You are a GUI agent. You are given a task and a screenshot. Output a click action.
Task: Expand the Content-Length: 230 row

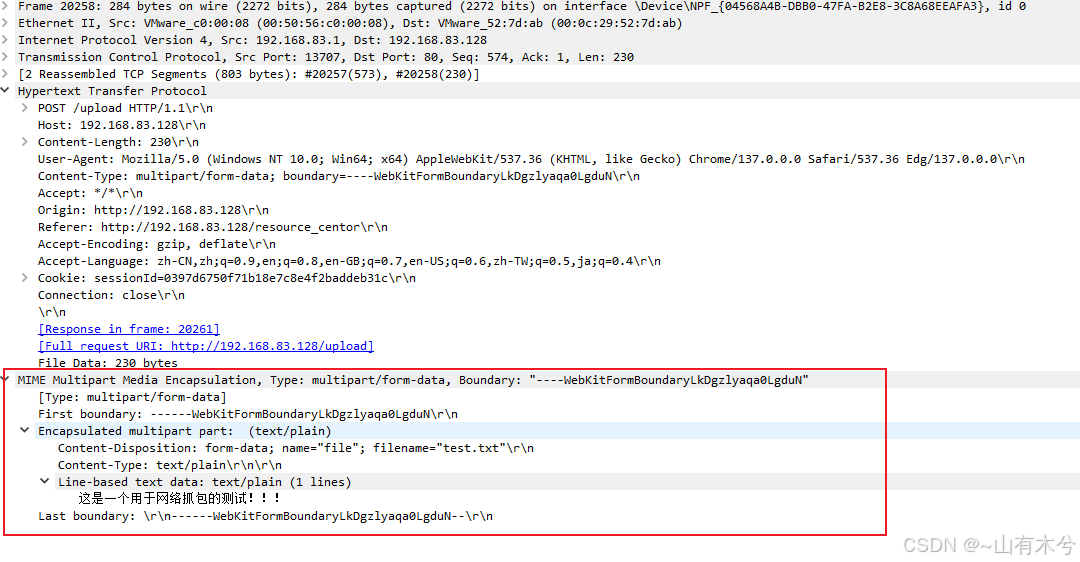tap(25, 142)
